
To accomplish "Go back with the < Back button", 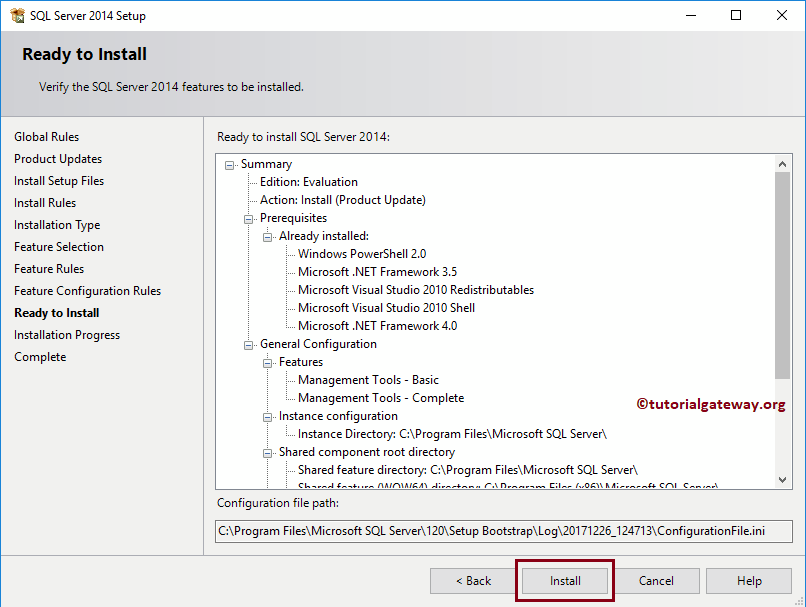I will click(473, 581).
